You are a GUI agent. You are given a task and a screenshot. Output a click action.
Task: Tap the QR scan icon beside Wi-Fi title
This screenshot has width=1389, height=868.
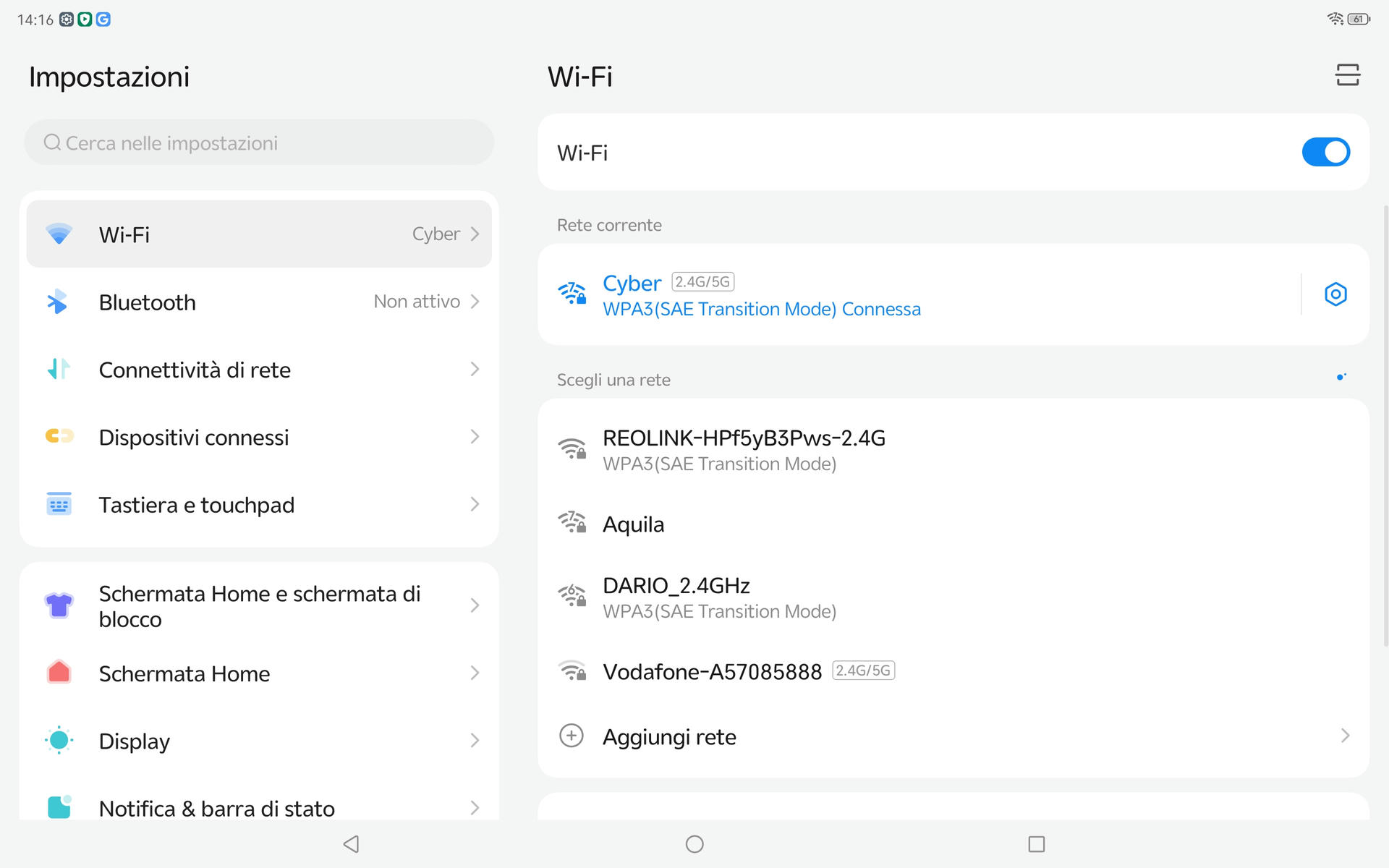(1347, 75)
